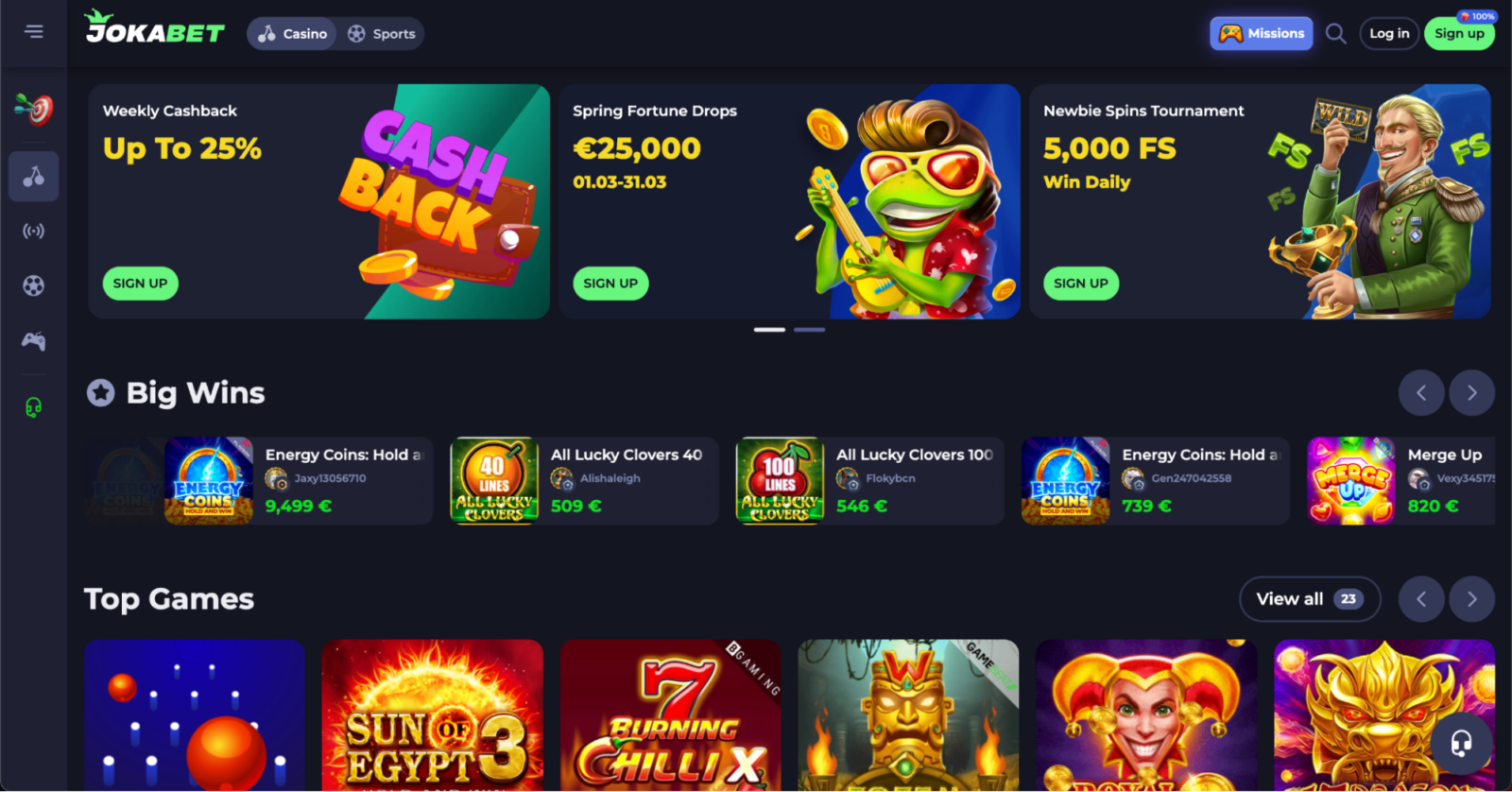The height and width of the screenshot is (792, 1512).
Task: Switch to the Casino tab
Action: [x=293, y=34]
